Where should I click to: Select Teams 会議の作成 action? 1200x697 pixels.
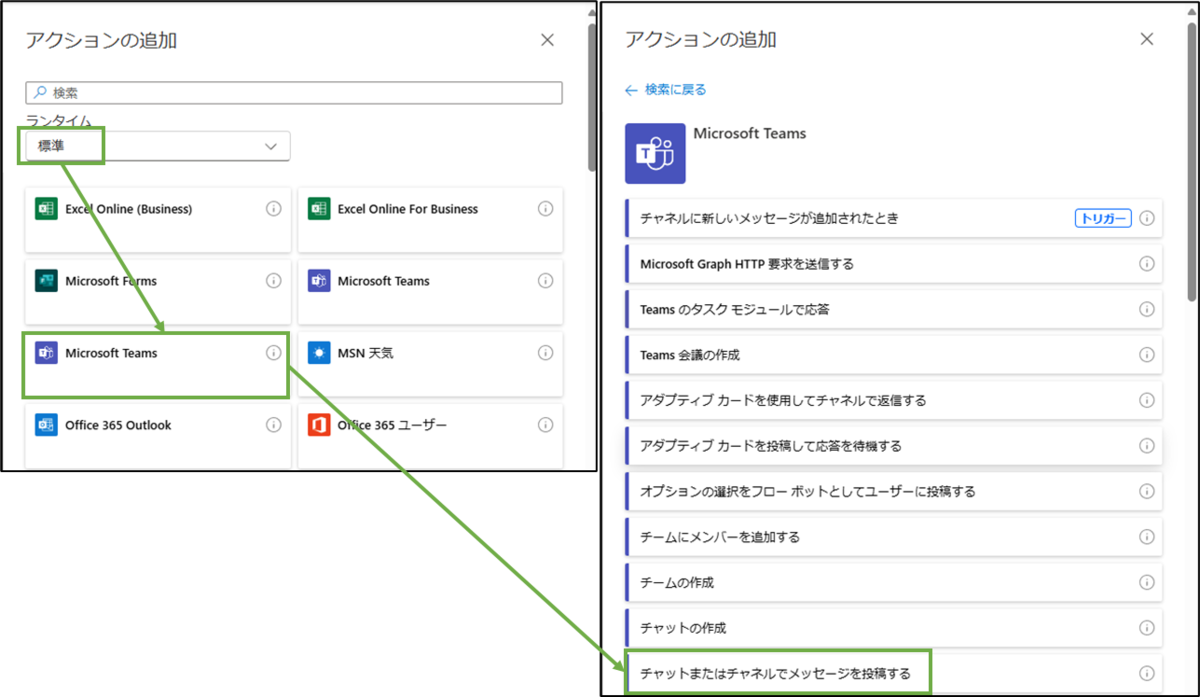[x=894, y=355]
